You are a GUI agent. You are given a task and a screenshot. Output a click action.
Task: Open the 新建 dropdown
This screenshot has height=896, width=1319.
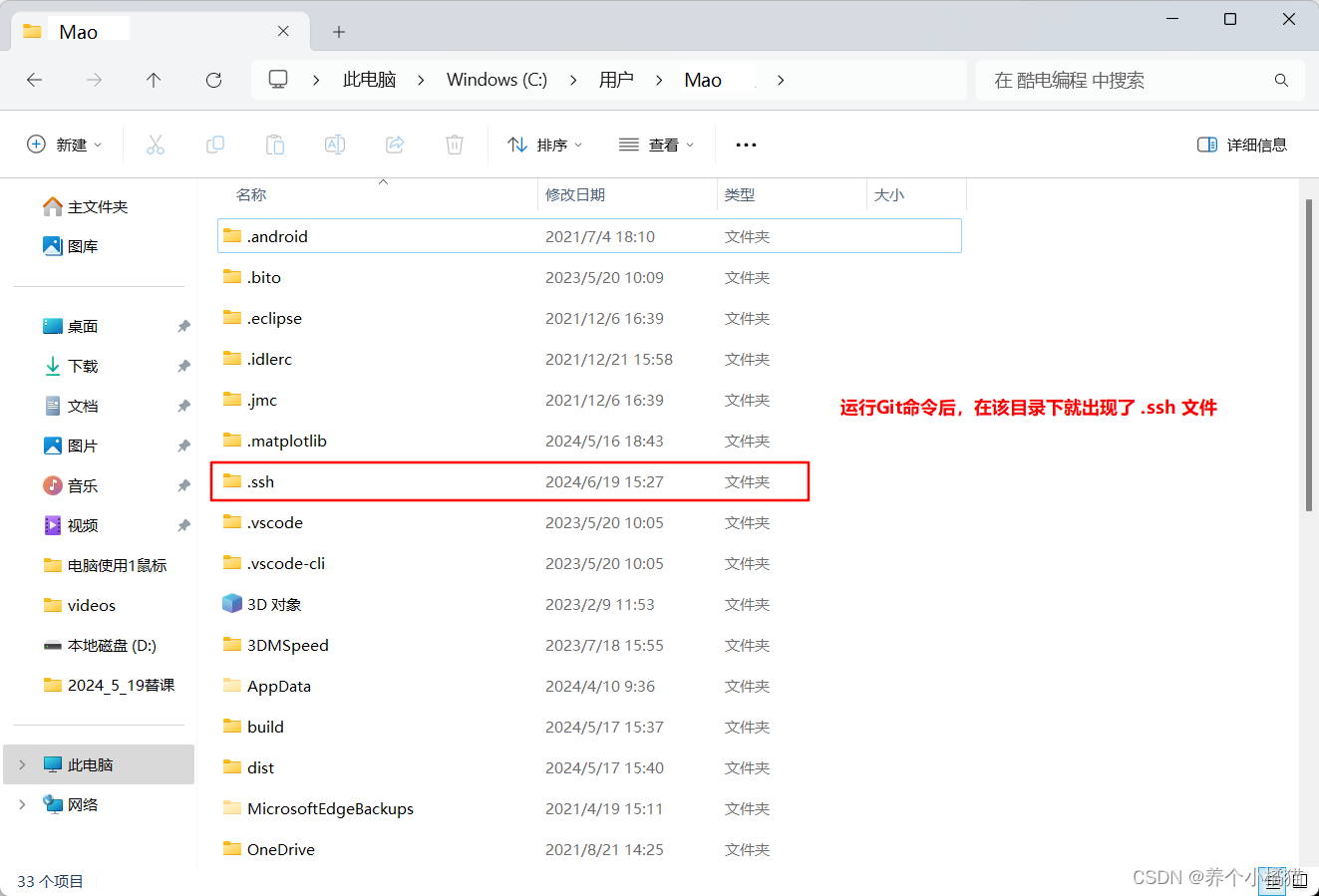pos(65,145)
